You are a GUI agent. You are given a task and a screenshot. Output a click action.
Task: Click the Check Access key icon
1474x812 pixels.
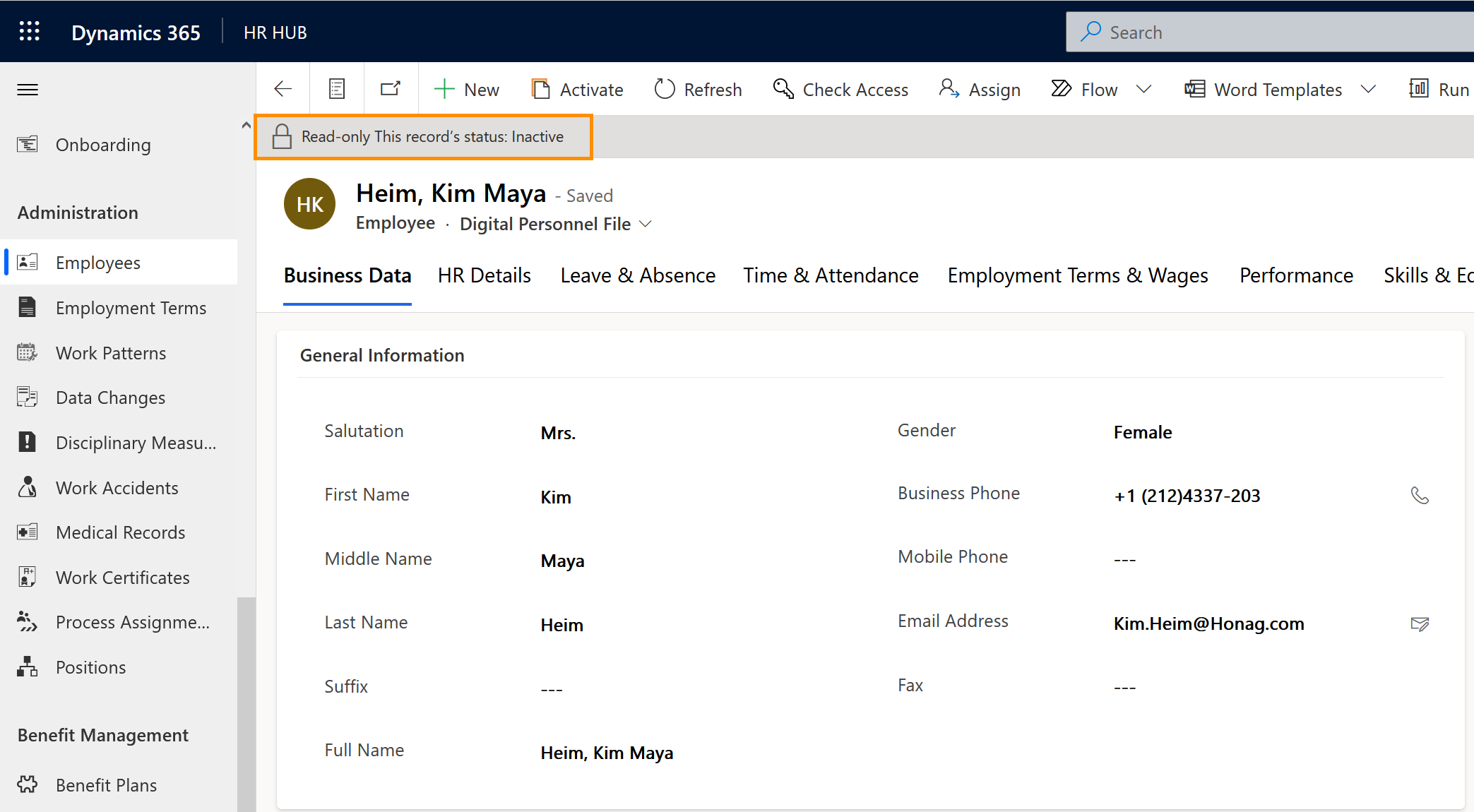point(783,89)
